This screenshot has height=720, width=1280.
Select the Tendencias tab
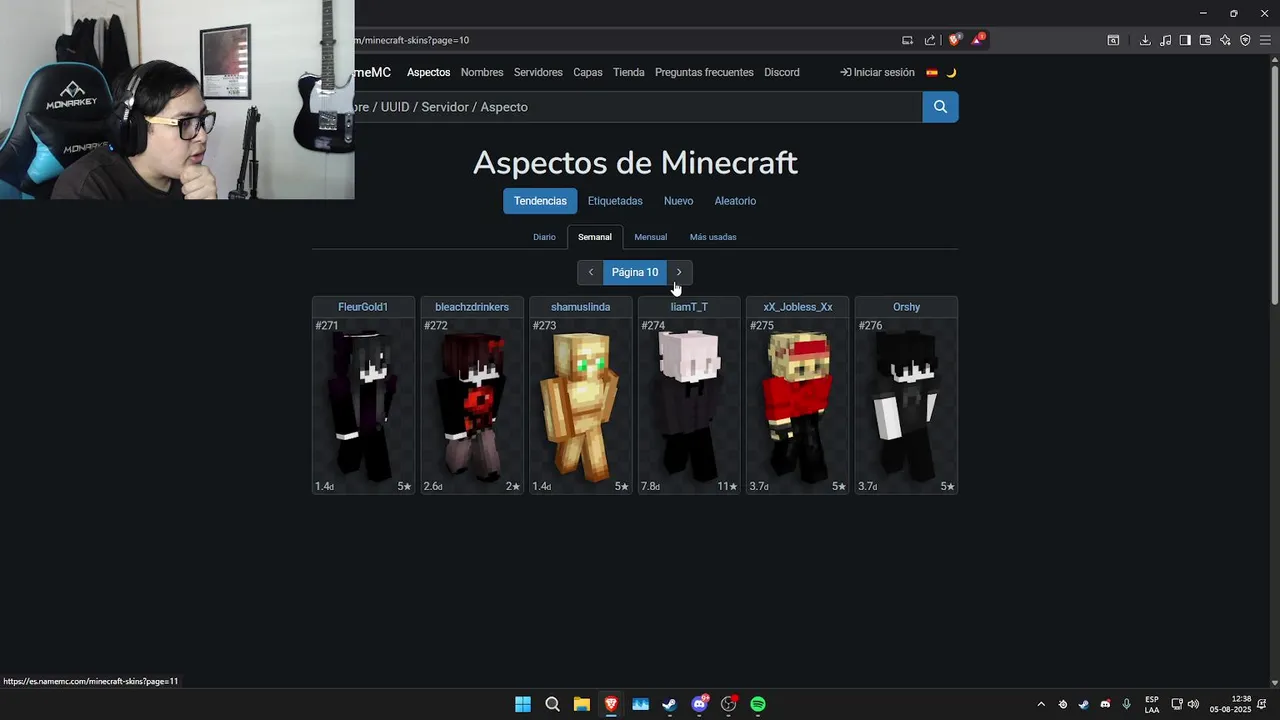click(540, 201)
